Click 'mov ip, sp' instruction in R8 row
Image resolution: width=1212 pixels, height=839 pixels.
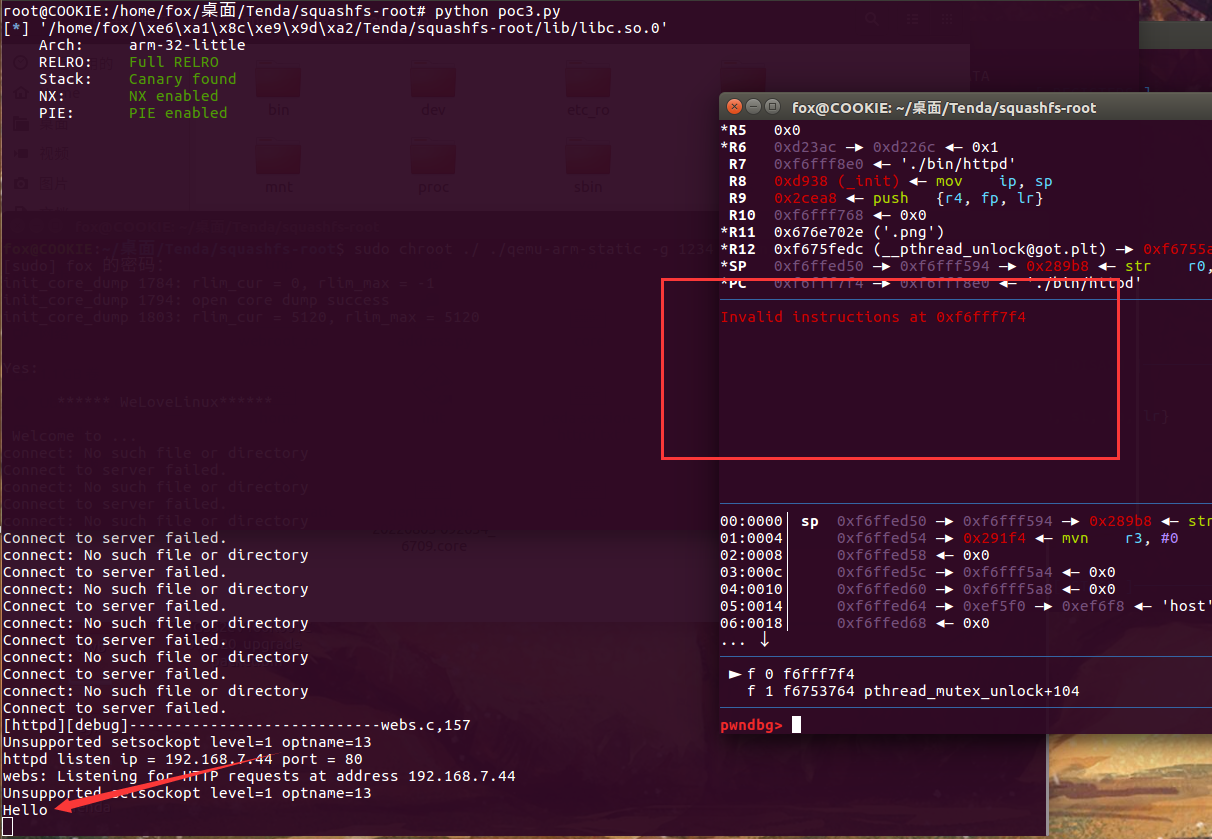click(x=994, y=181)
